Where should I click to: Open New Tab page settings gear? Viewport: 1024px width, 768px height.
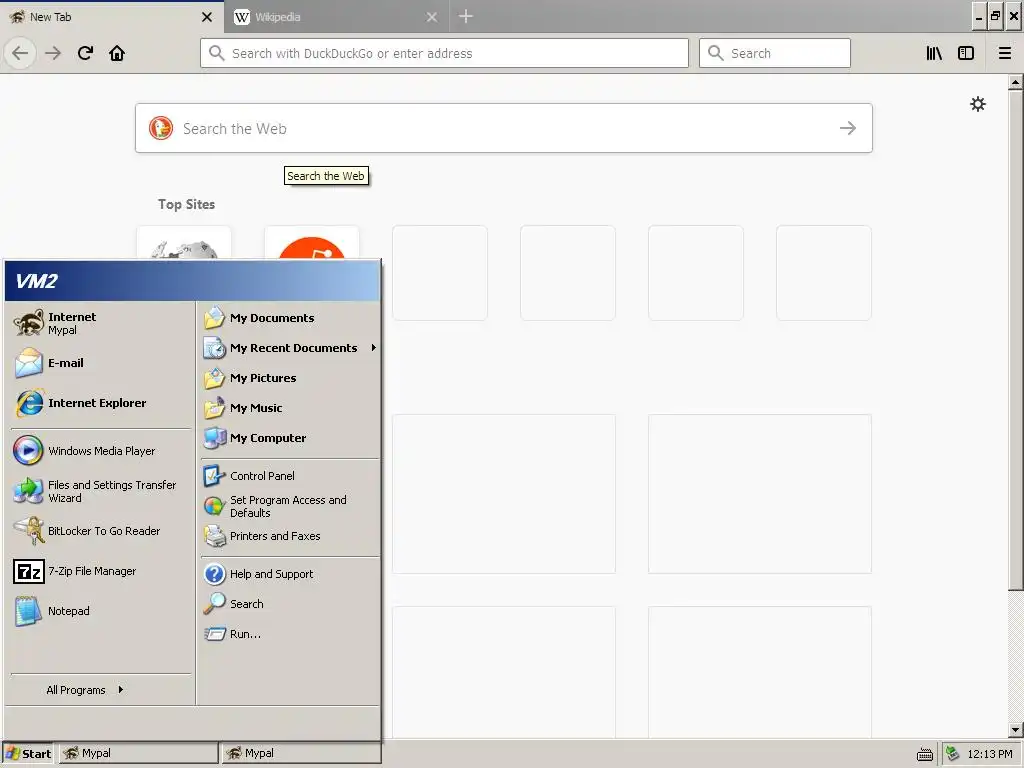(978, 104)
